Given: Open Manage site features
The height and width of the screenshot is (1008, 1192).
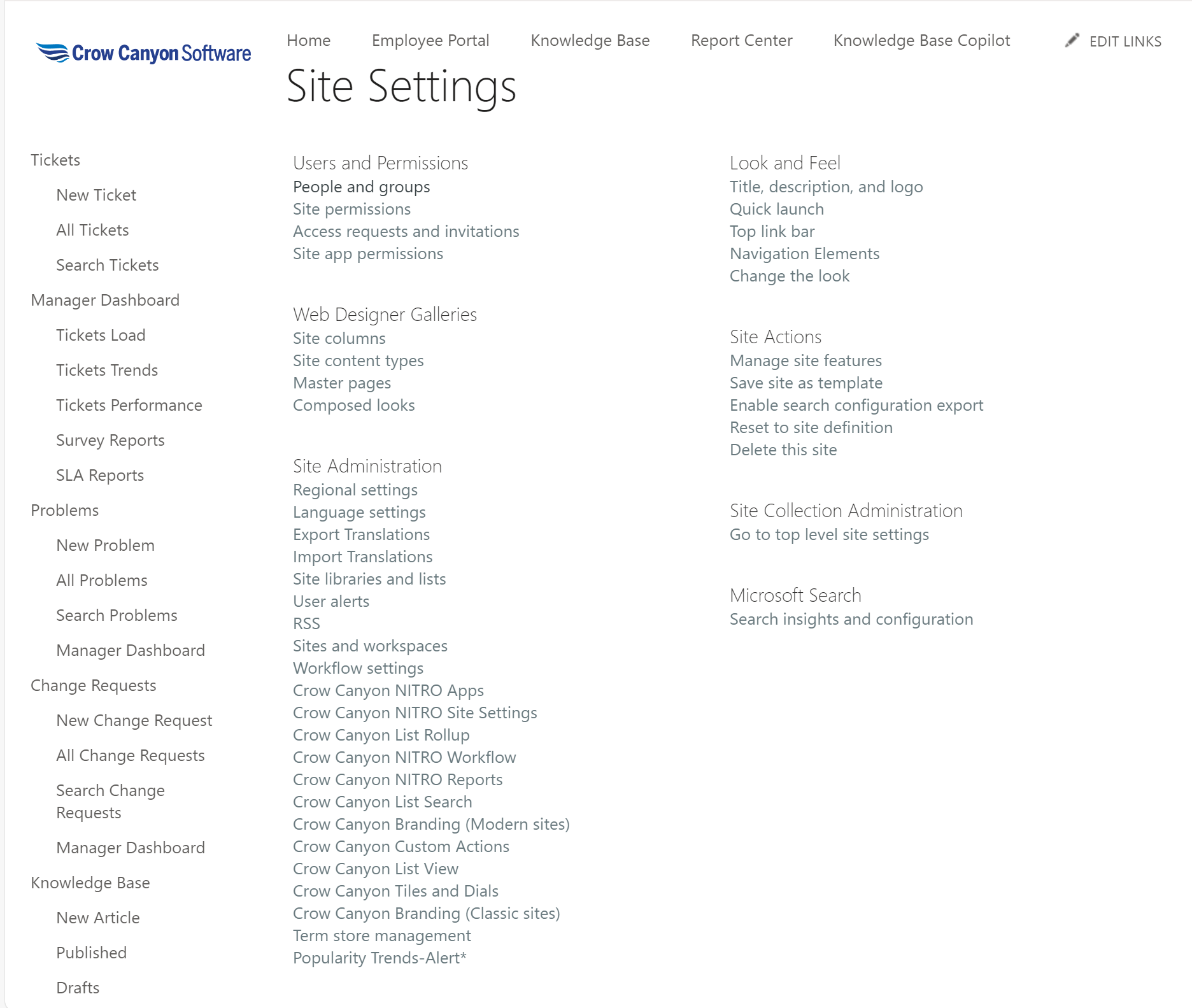Looking at the screenshot, I should pyautogui.click(x=805, y=361).
